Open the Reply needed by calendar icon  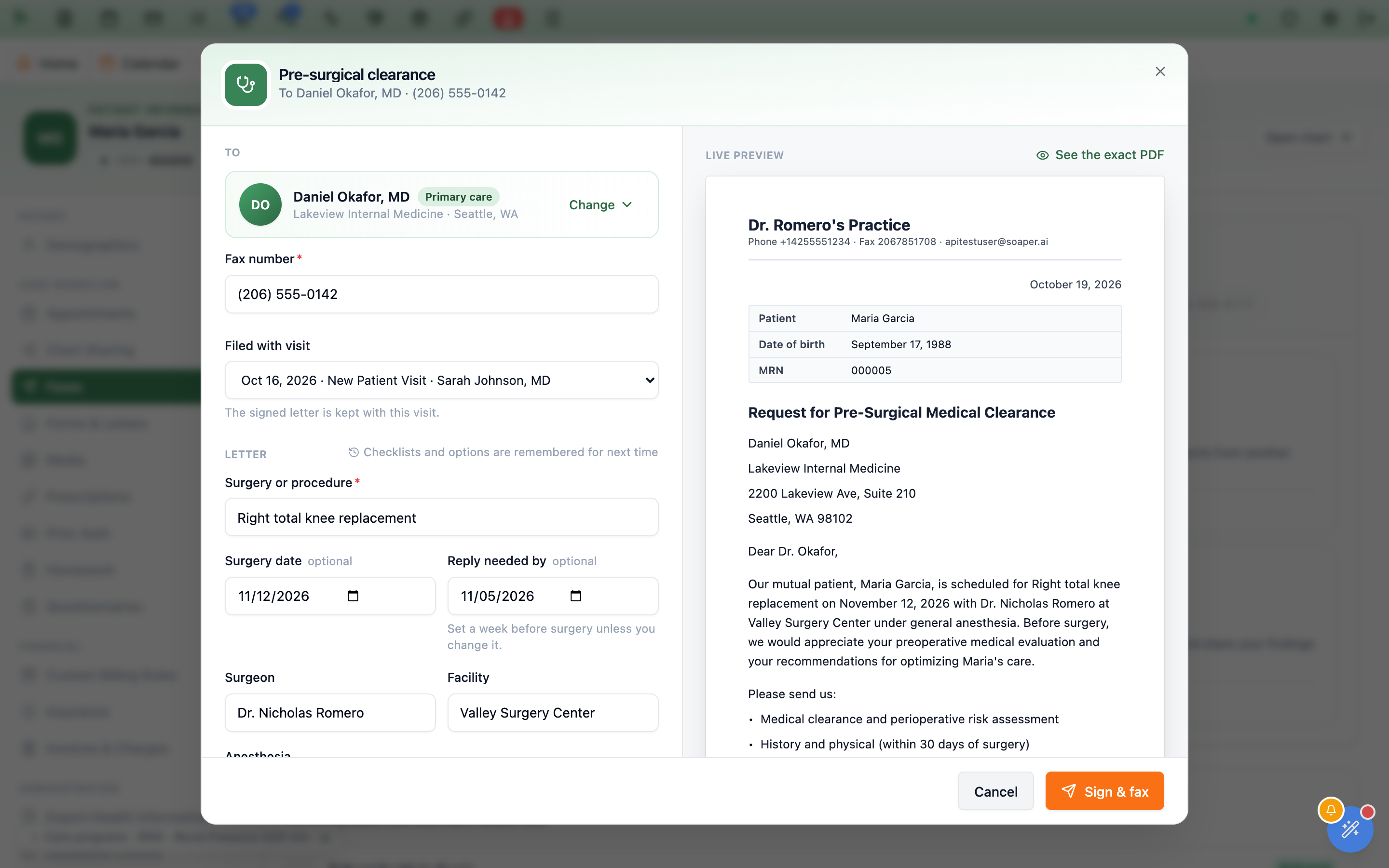(x=576, y=596)
